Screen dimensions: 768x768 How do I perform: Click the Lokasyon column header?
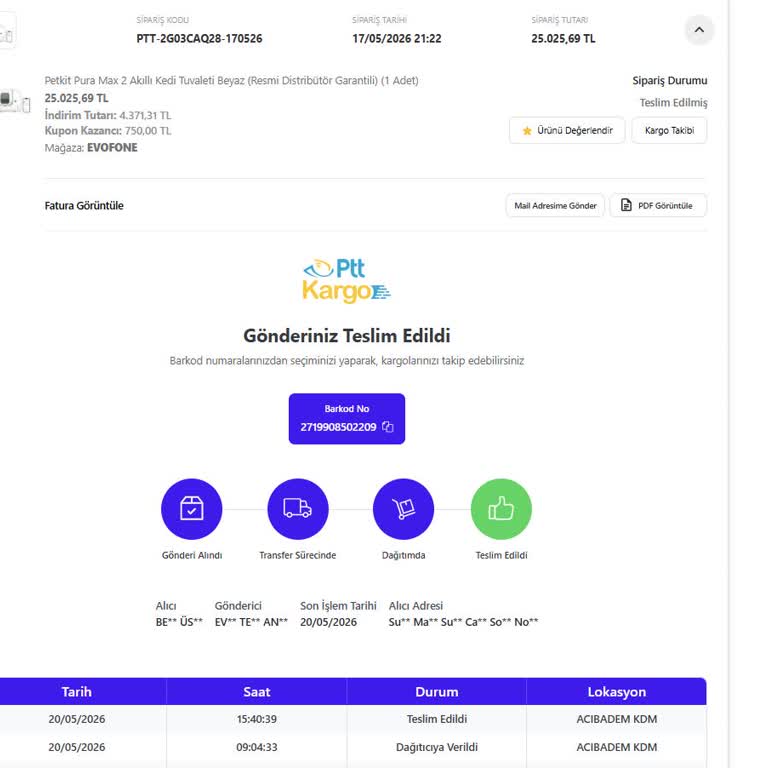tap(617, 692)
